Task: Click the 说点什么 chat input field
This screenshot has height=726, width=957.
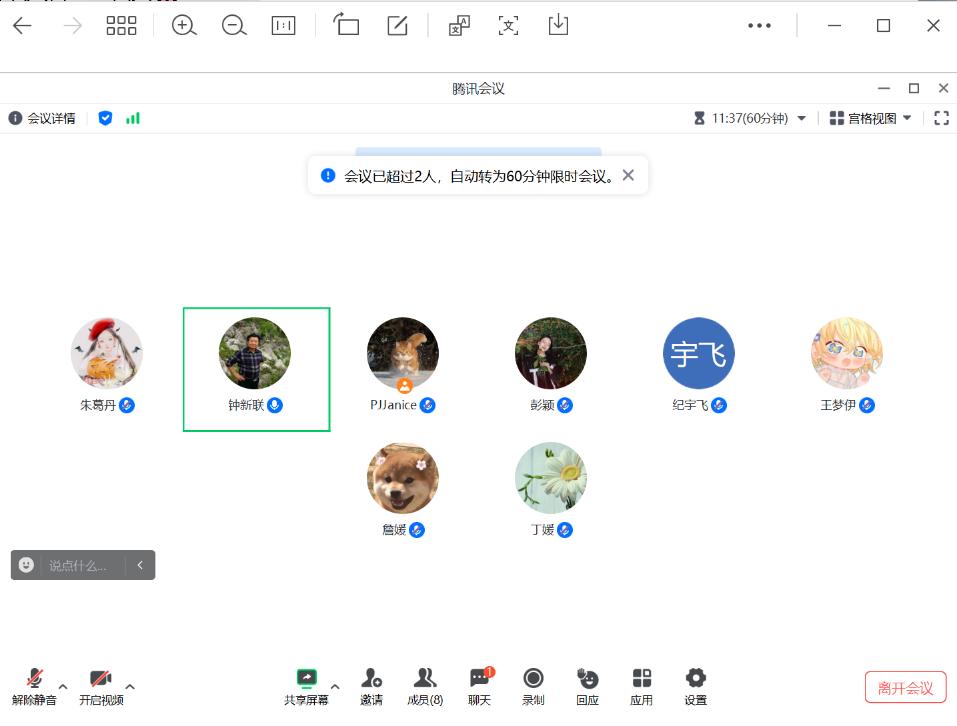Action: [x=78, y=565]
